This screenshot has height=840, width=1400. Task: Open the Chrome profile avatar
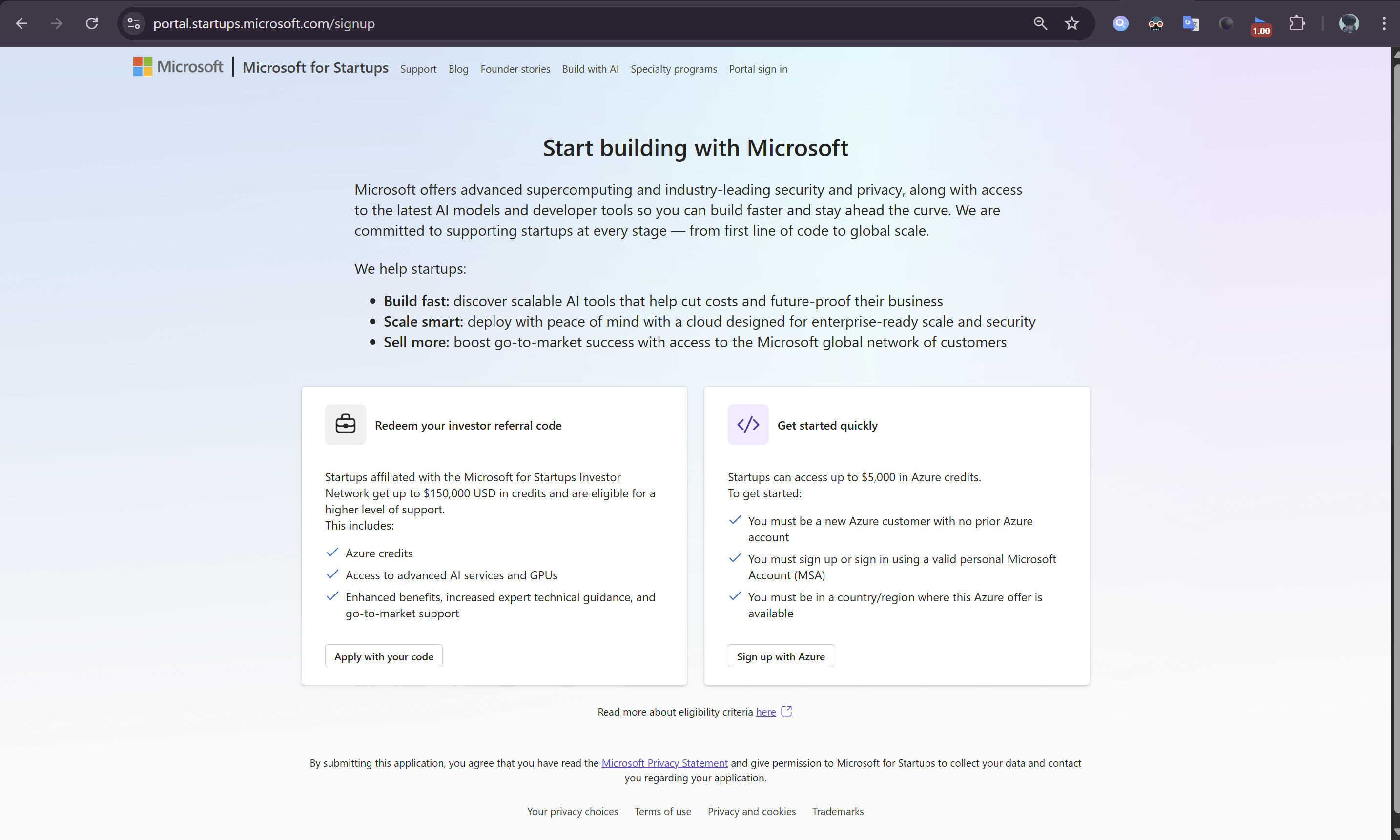tap(1349, 24)
